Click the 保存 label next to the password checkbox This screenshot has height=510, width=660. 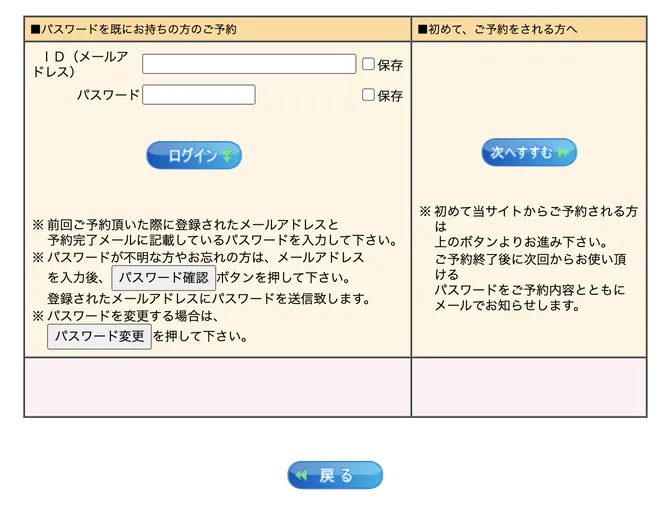pos(390,96)
